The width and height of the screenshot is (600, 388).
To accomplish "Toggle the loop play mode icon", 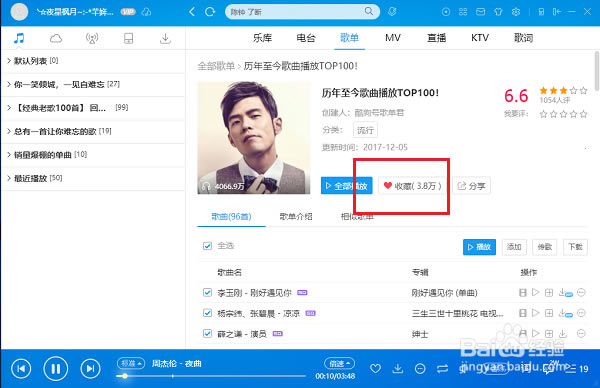I will tap(442, 368).
